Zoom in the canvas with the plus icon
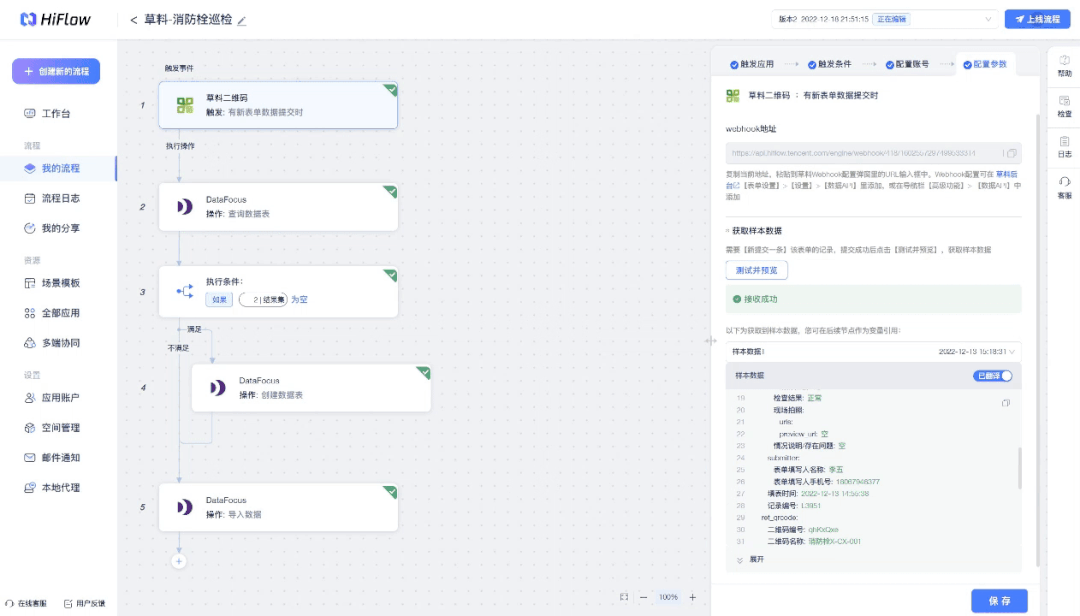The image size is (1080, 616). coord(693,597)
